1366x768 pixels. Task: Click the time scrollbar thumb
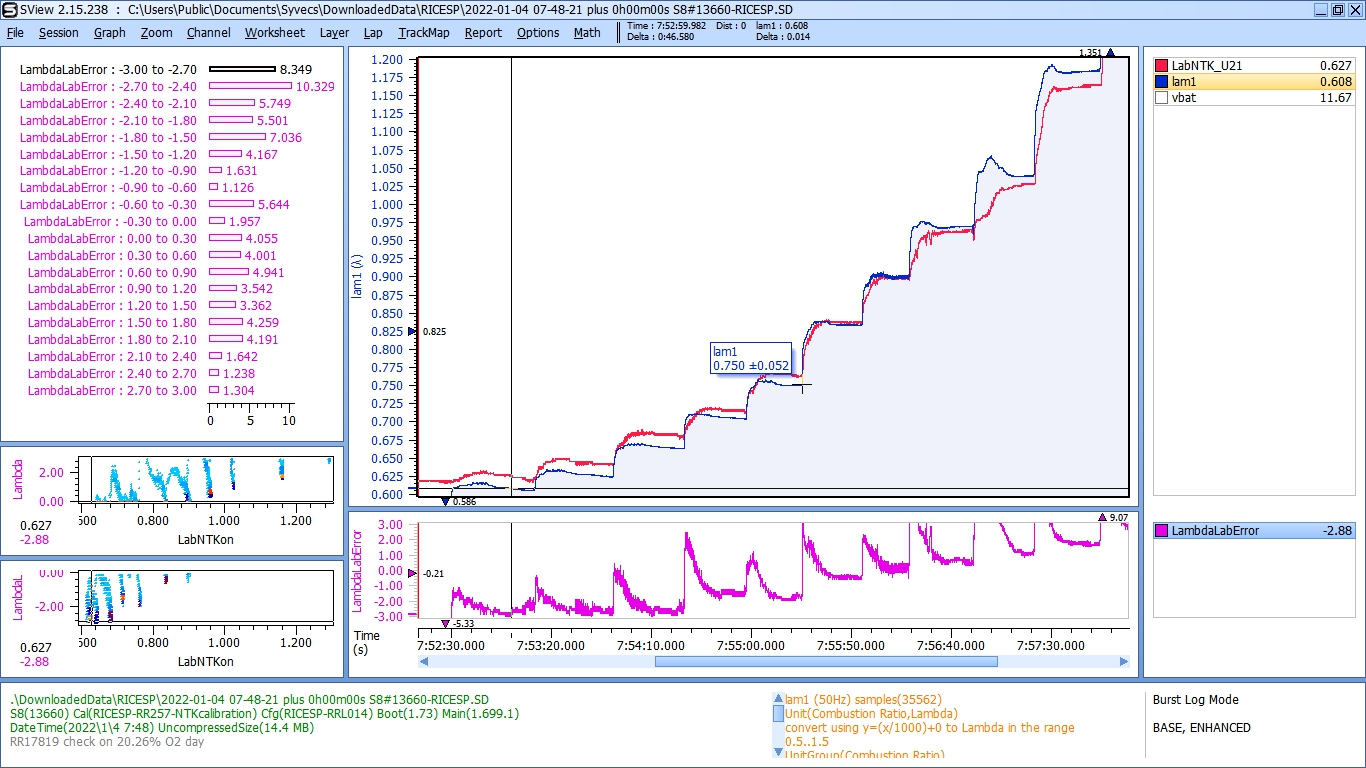(x=826, y=661)
